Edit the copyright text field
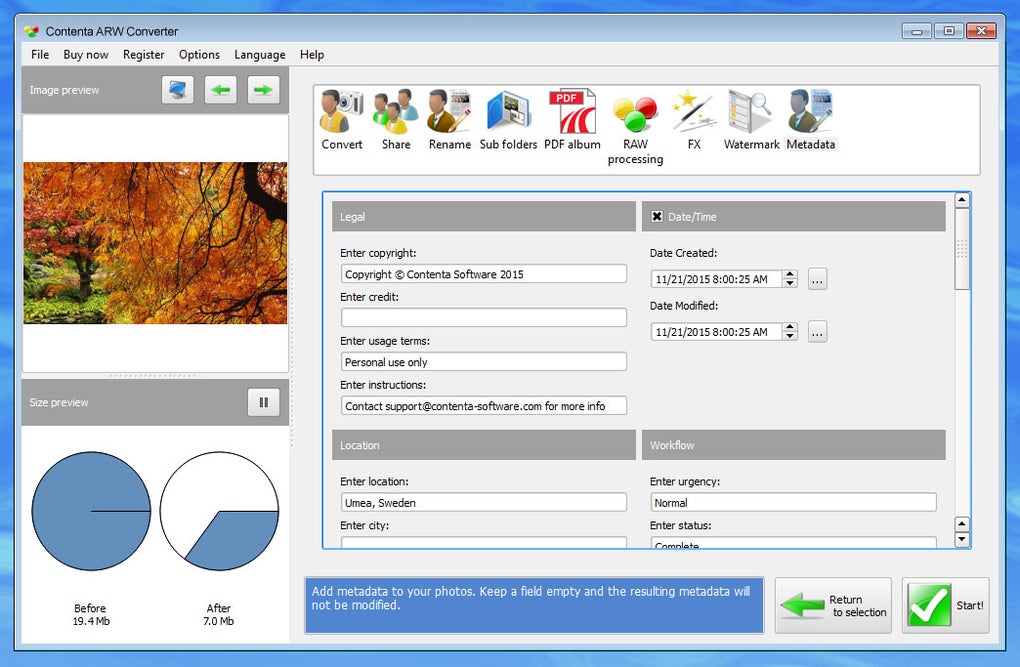The image size is (1020, 667). (x=483, y=273)
